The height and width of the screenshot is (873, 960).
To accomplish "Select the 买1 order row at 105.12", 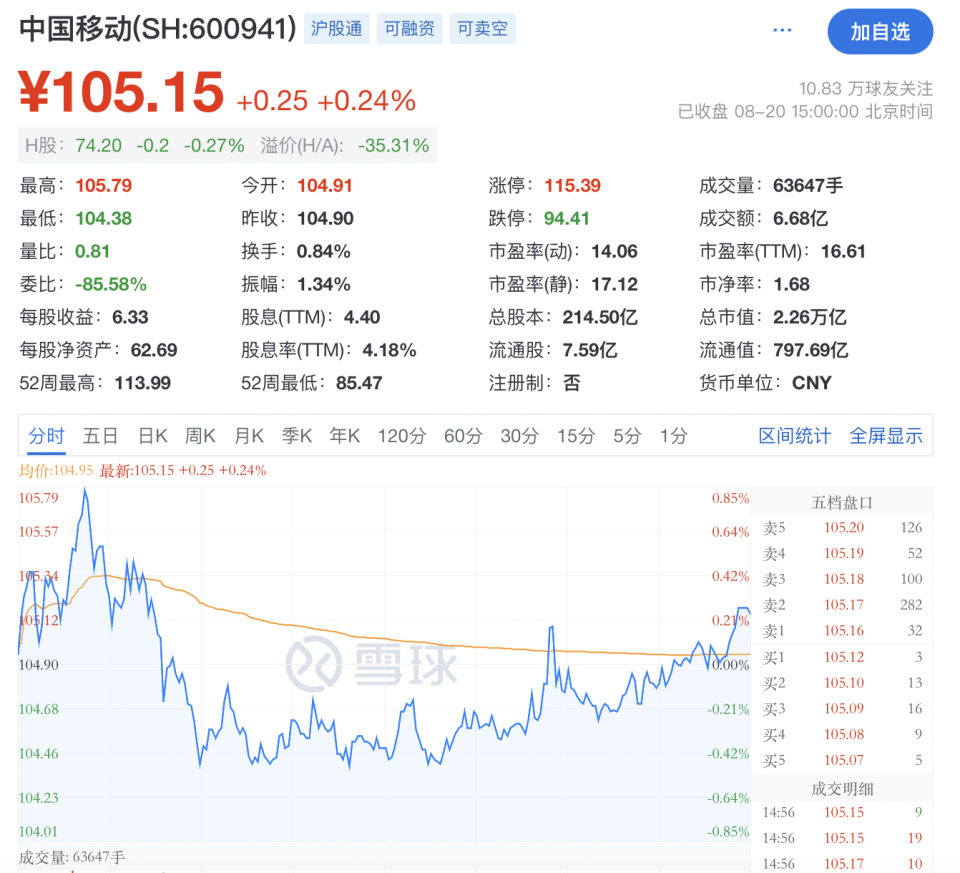I will point(842,657).
